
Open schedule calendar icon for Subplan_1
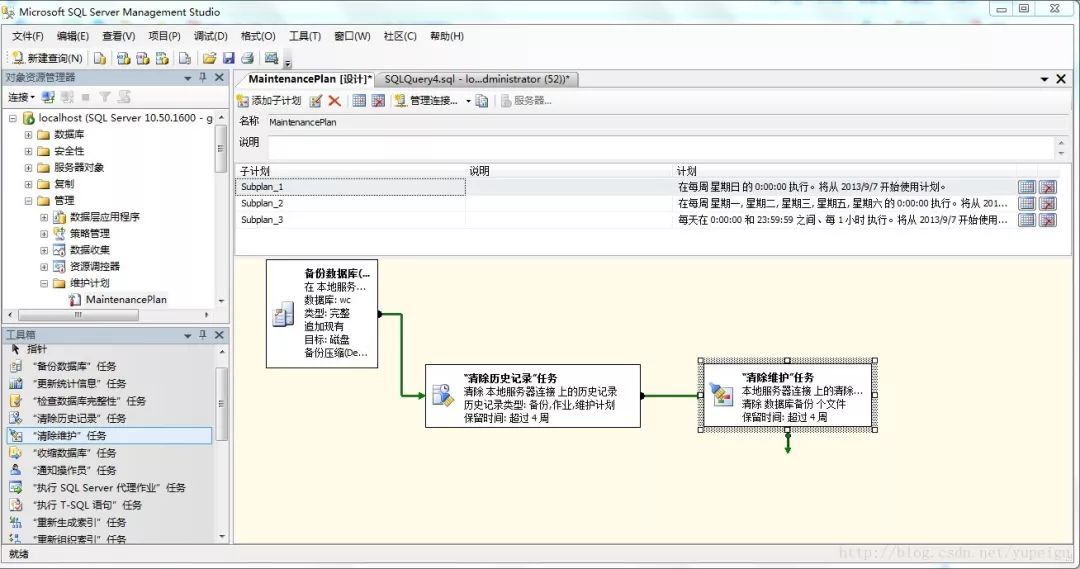coord(1026,187)
